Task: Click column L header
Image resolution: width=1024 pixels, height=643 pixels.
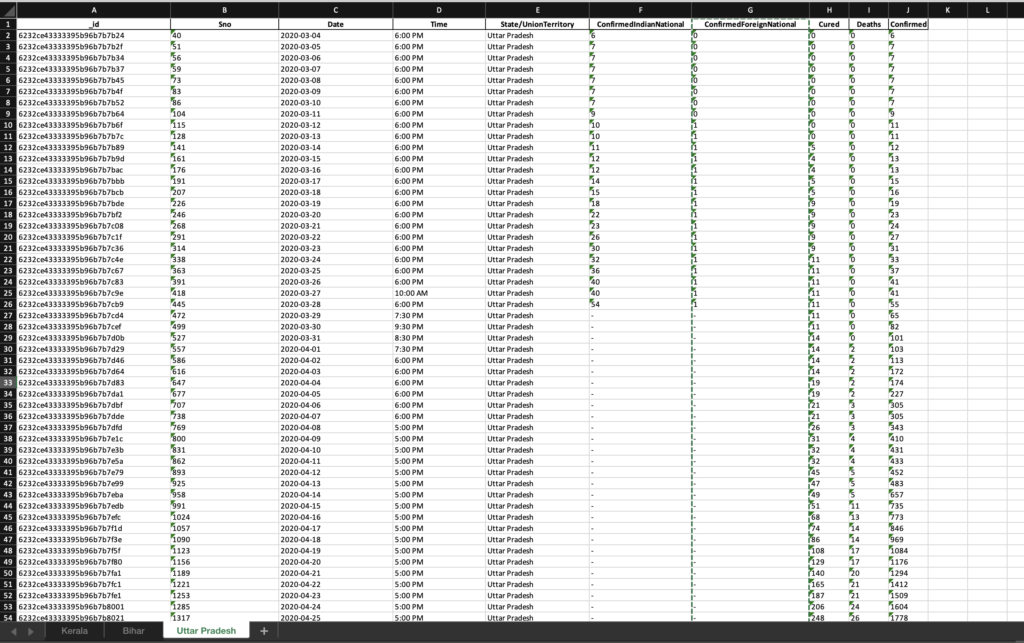Action: point(986,10)
